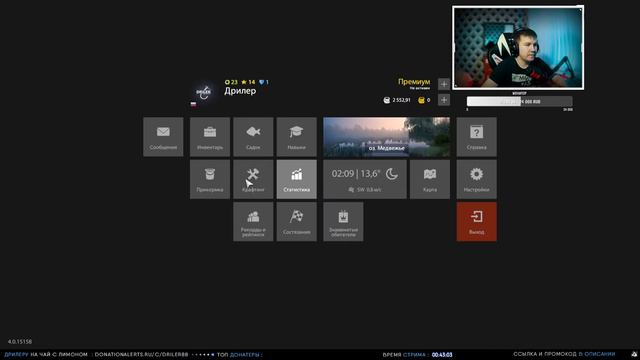Click the stream timer 00:43:03
This screenshot has height=360, width=640.
click(442, 355)
